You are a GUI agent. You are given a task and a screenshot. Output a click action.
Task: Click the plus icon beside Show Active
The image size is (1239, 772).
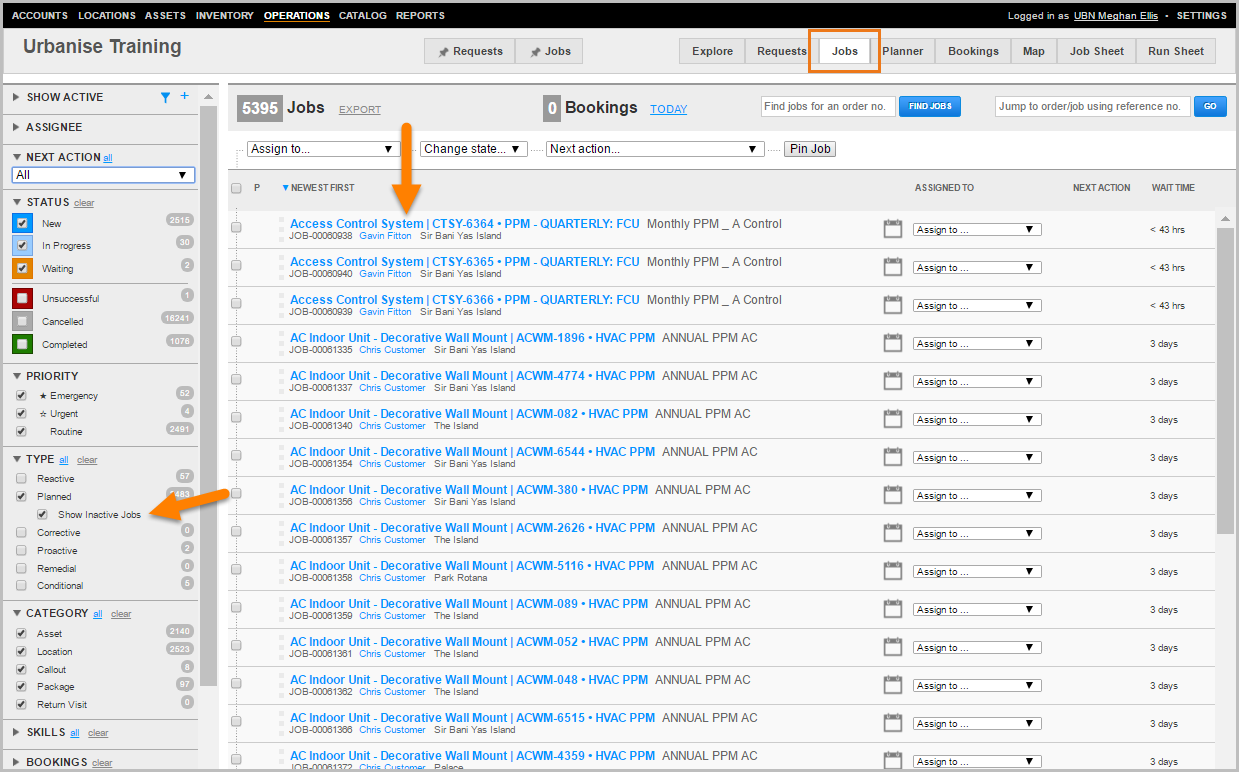click(x=184, y=97)
